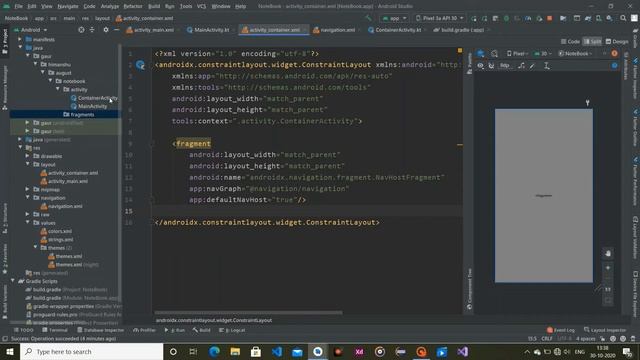Open the Event Log
The image size is (640, 360).
560,330
